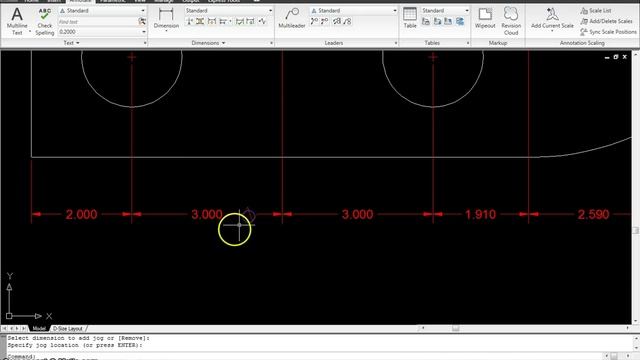Click into the Find text field
Viewport: 640px width, 360px height.
97,22
